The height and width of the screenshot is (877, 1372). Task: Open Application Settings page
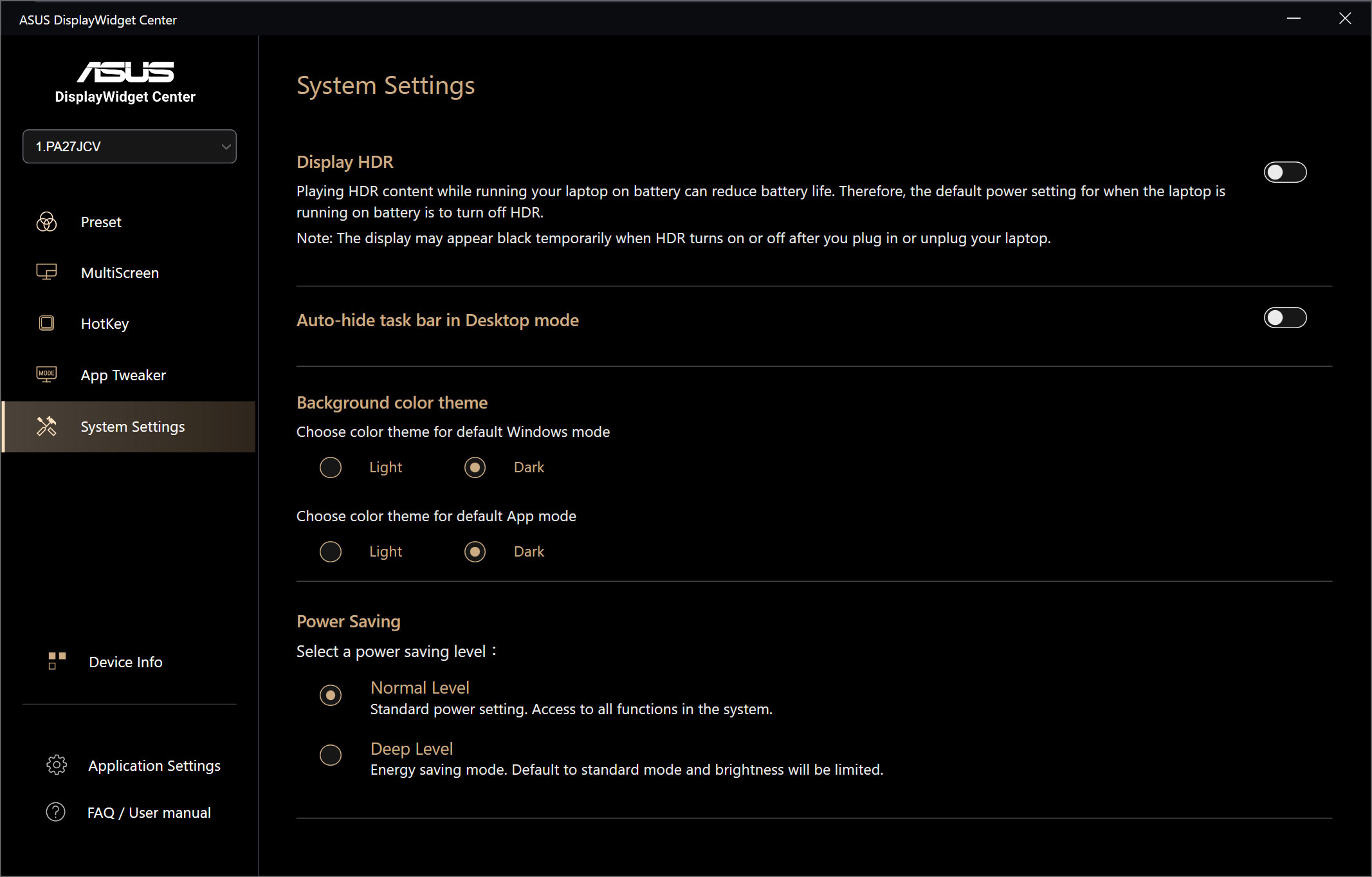click(x=154, y=766)
